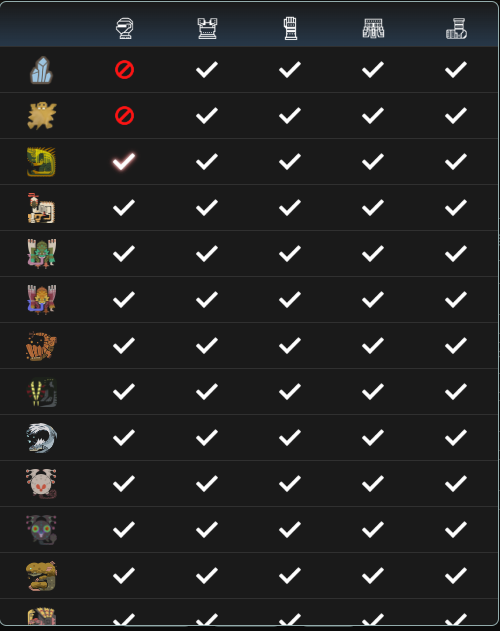This screenshot has height=631, width=500.
Task: Toggle gauntlet checkmark for orange spiky monster row
Action: [290, 346]
